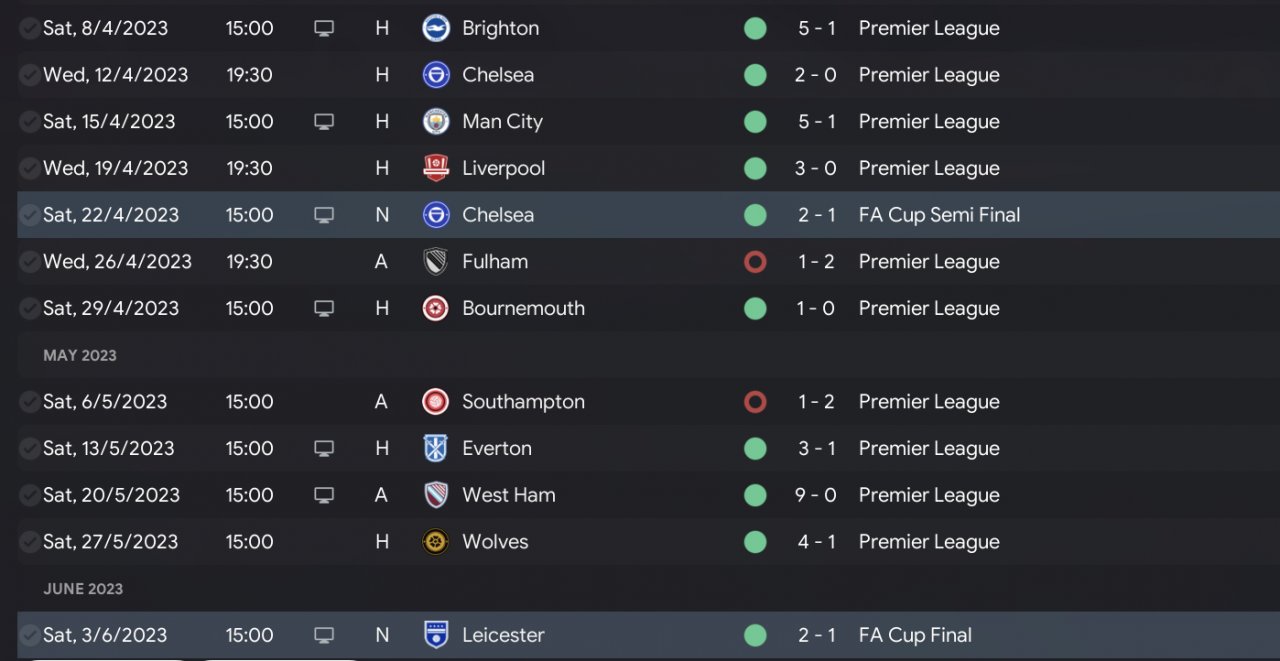This screenshot has width=1280, height=661.
Task: Collapse the MAY 2023 month section
Action: 80,355
